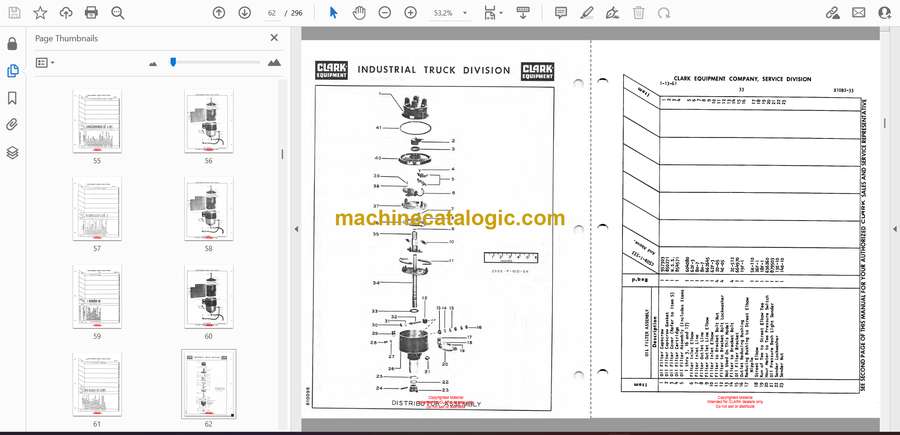900x435 pixels.
Task: Open the Bookmarks panel in sidebar
Action: [12, 98]
